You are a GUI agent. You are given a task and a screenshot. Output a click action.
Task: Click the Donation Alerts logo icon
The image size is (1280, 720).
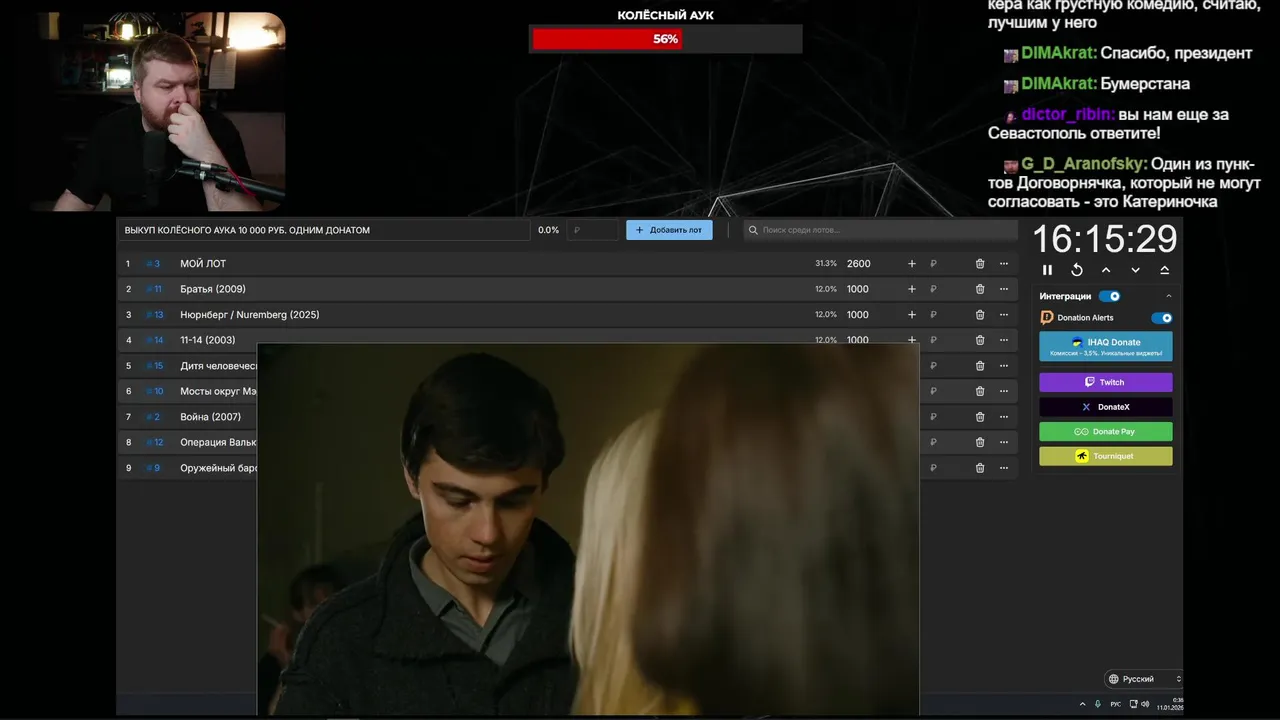(x=1047, y=318)
